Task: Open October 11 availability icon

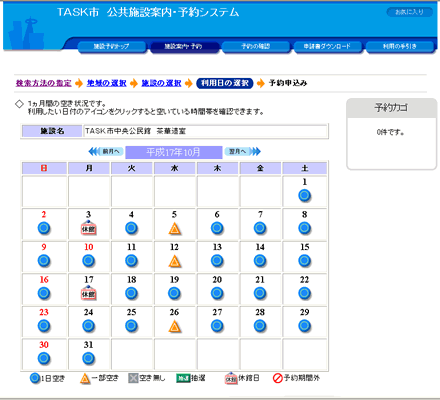Action: (131, 261)
